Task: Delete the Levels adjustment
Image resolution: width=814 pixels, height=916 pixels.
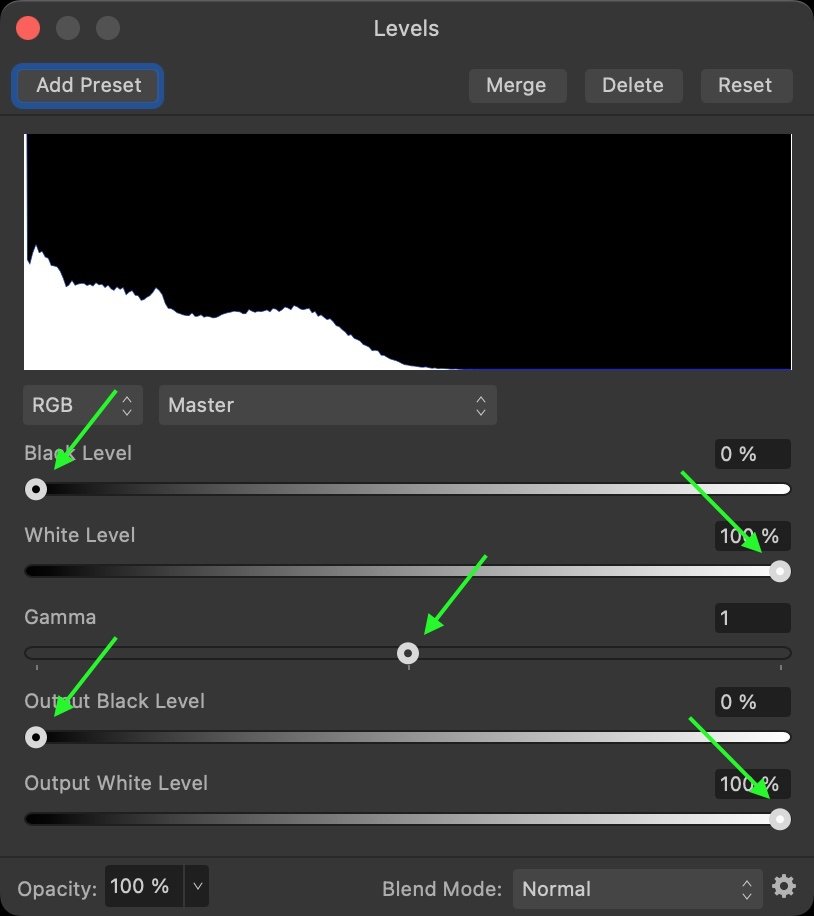Action: (633, 86)
